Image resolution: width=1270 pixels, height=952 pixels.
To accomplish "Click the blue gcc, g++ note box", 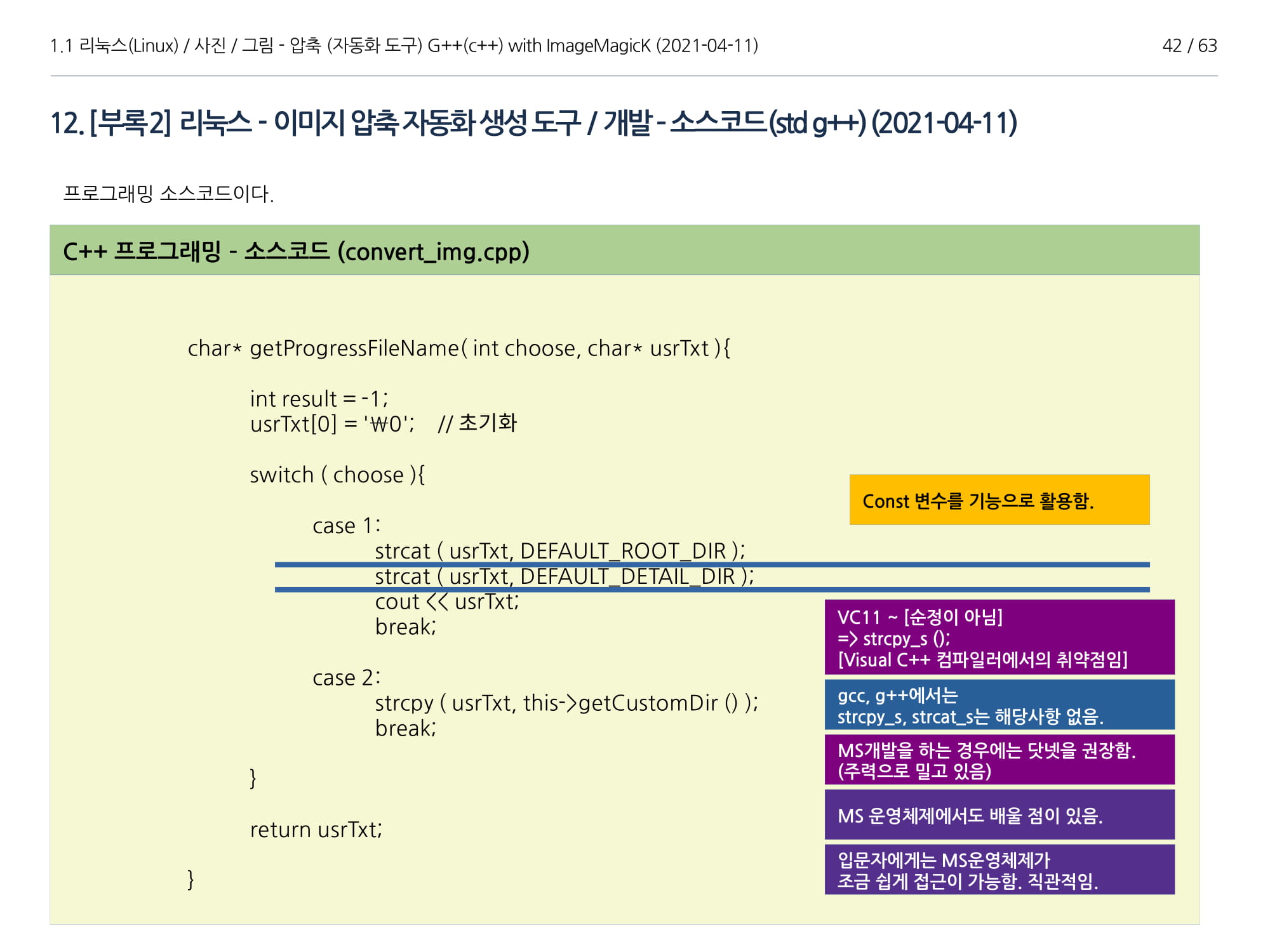I will click(x=999, y=705).
